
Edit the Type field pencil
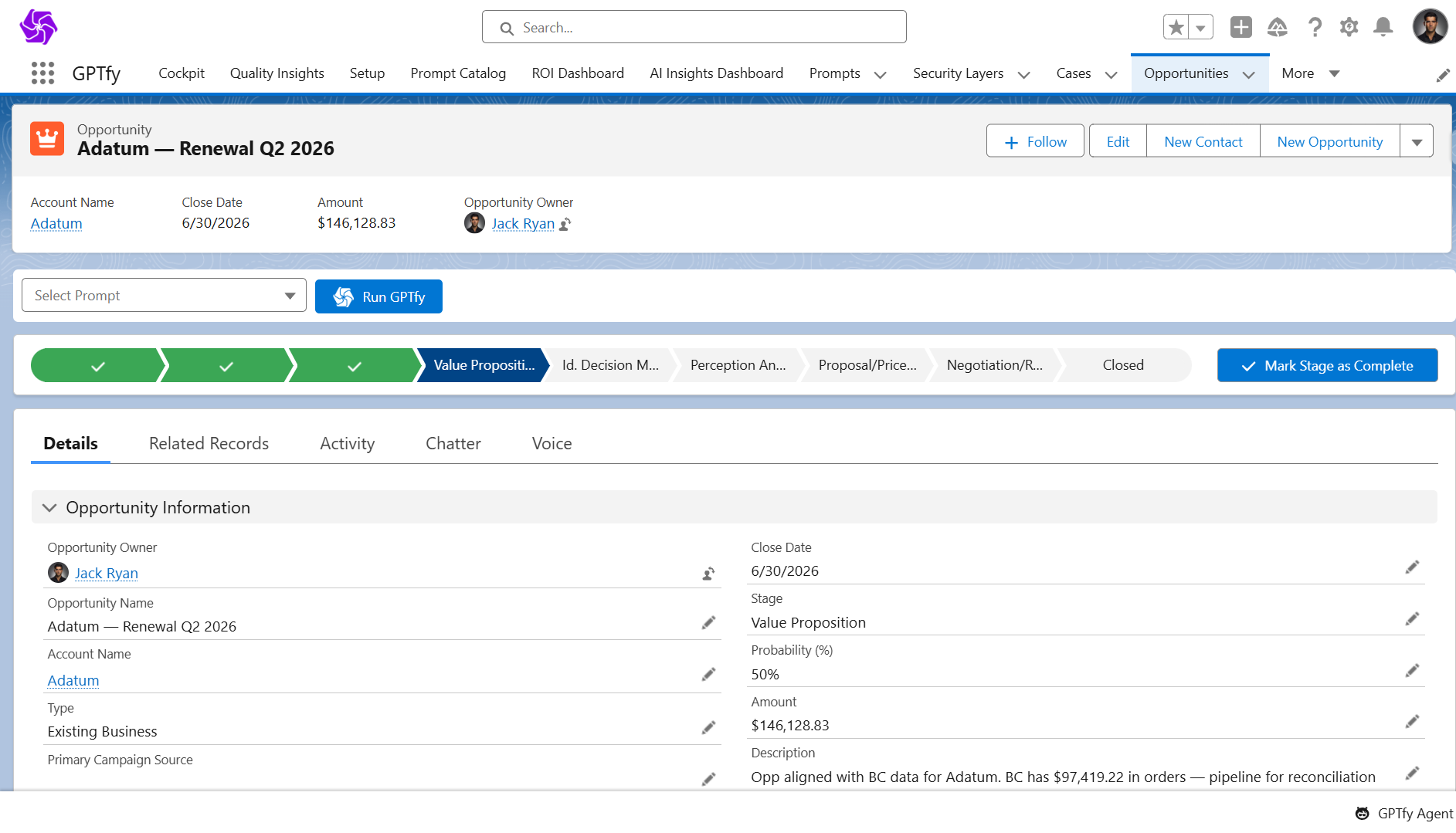[x=708, y=728]
